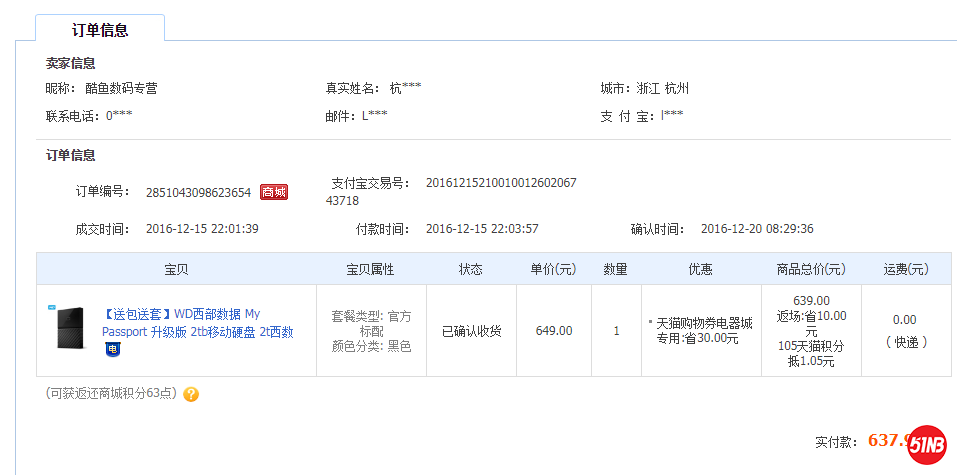Click the 可获返还商城积分63点 note
Viewport: 957px width, 475px height.
[112, 394]
